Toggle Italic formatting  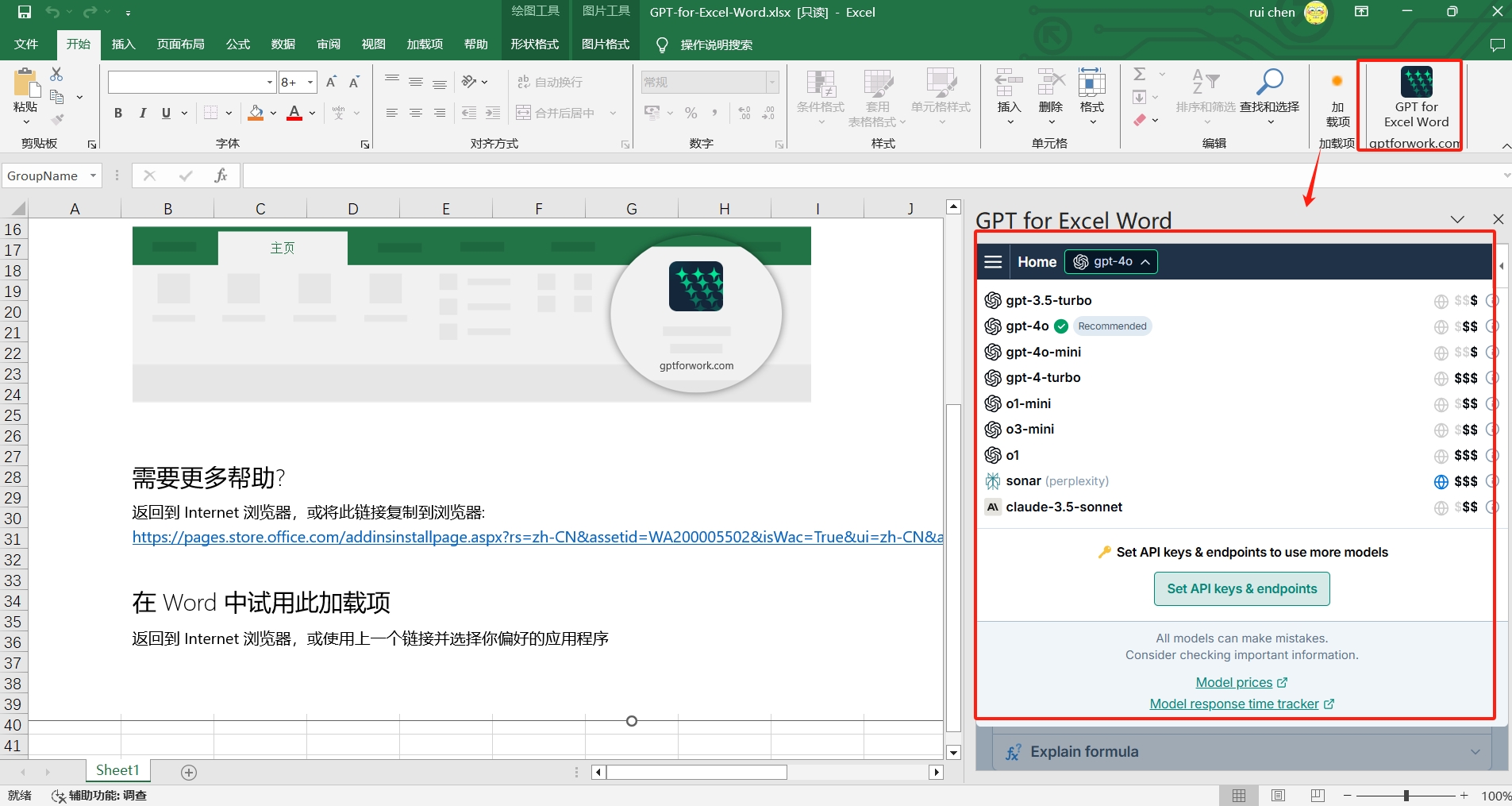pyautogui.click(x=142, y=113)
